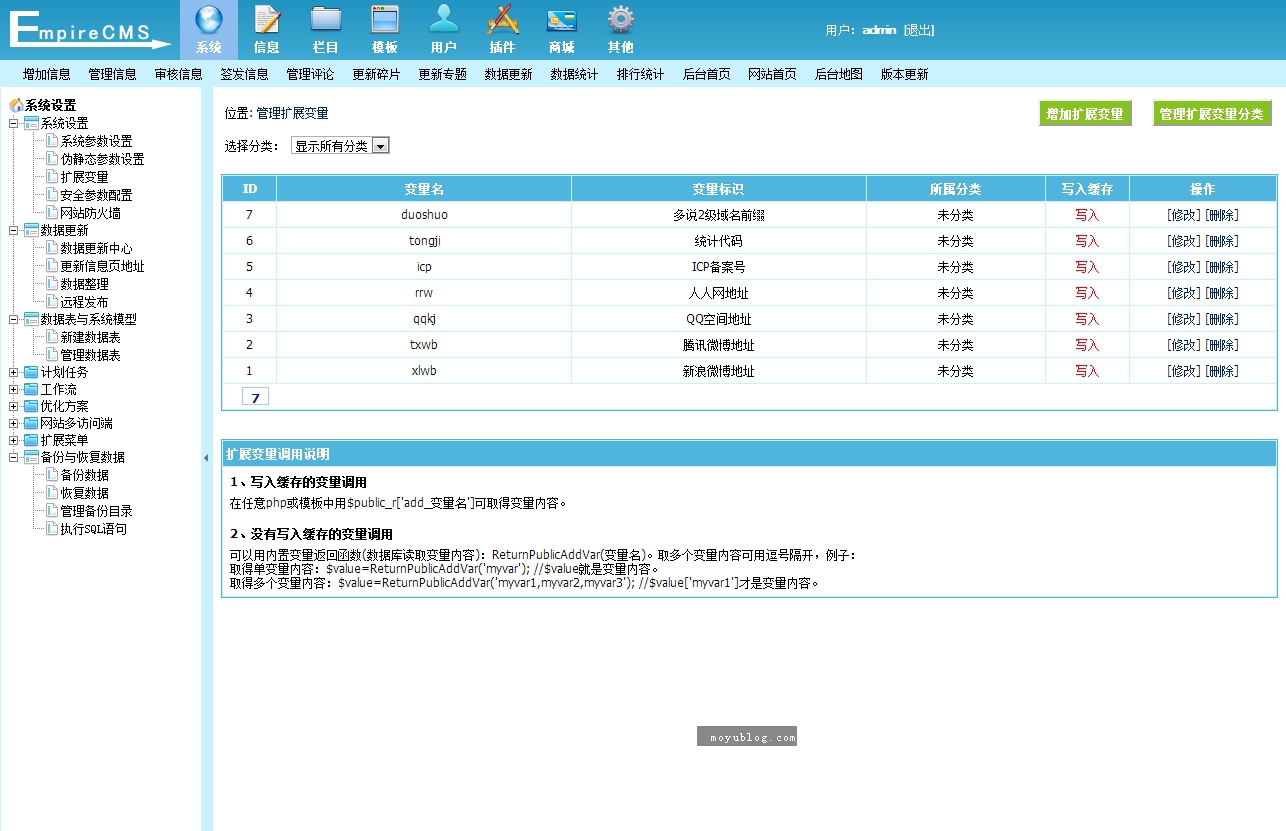Click the EmpireCMS logo
Image resolution: width=1286 pixels, height=831 pixels.
click(x=90, y=29)
